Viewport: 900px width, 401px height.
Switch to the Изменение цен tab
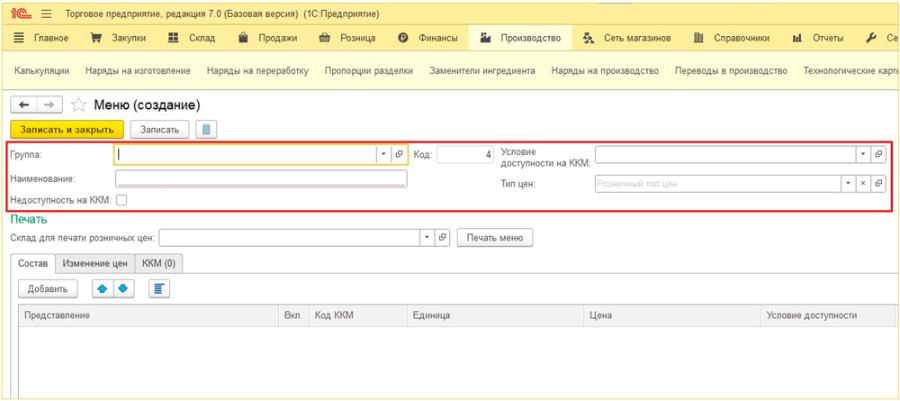[95, 263]
